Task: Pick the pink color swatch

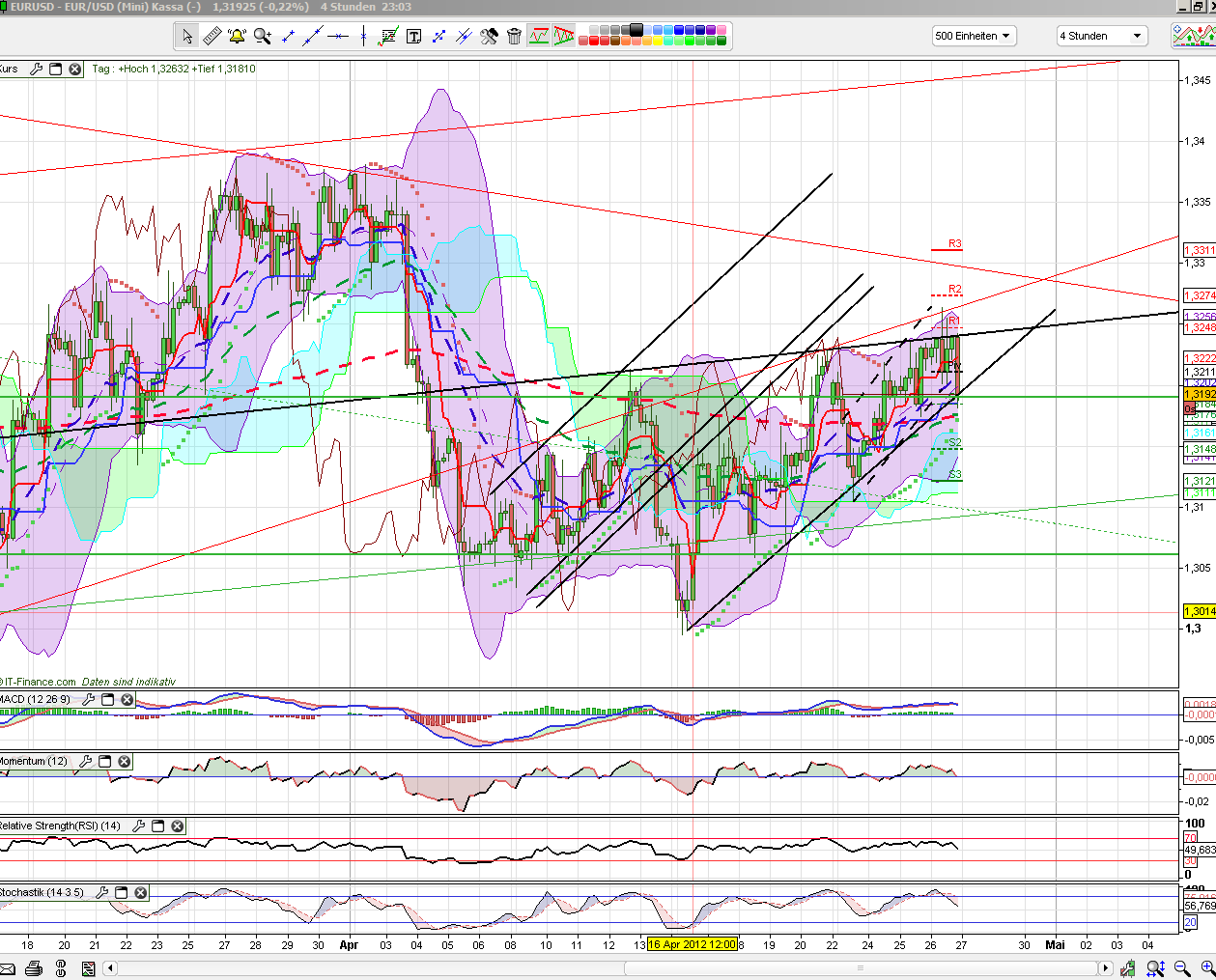Action: pyautogui.click(x=721, y=30)
